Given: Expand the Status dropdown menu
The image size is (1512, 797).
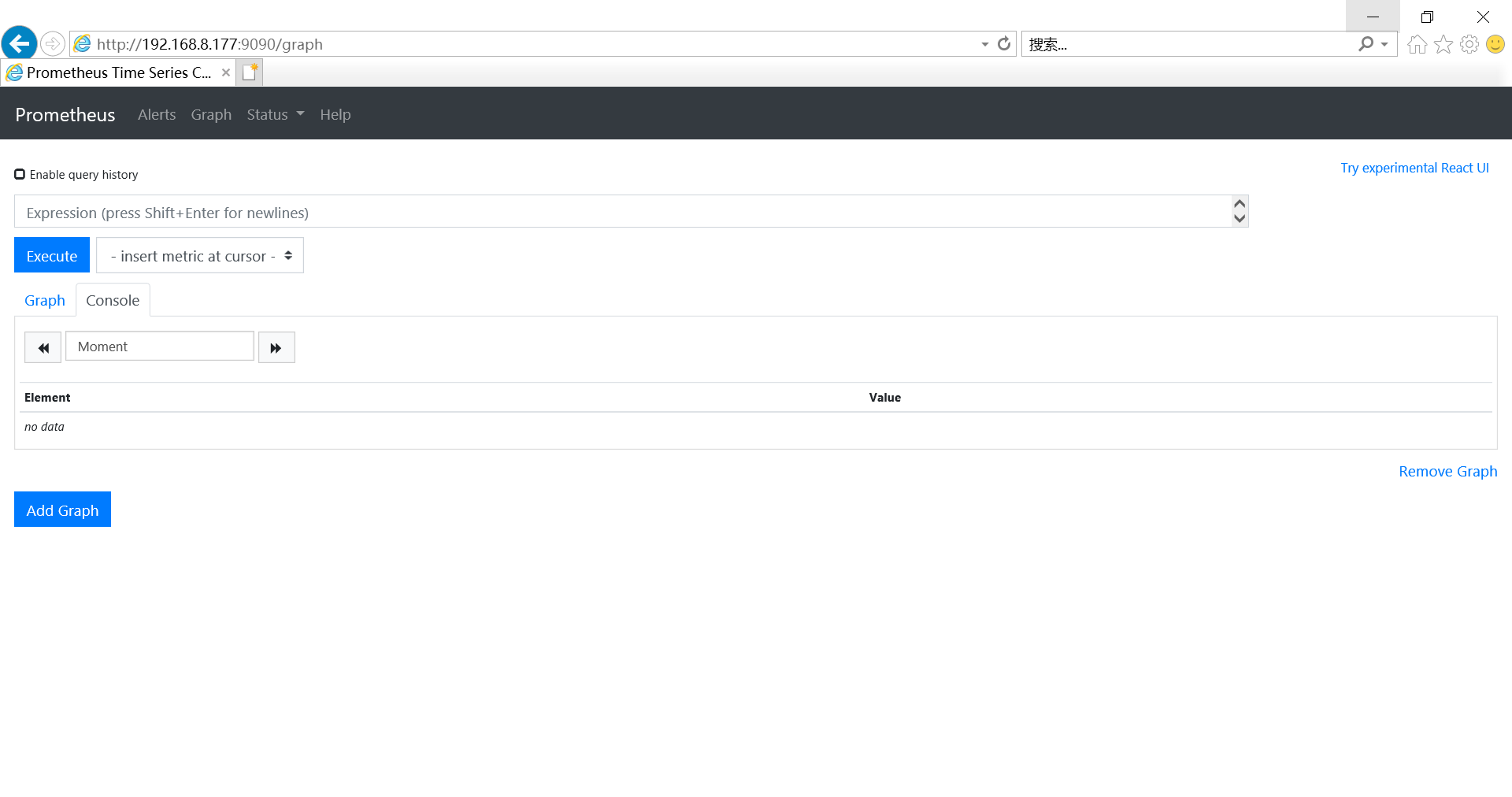Looking at the screenshot, I should point(276,114).
